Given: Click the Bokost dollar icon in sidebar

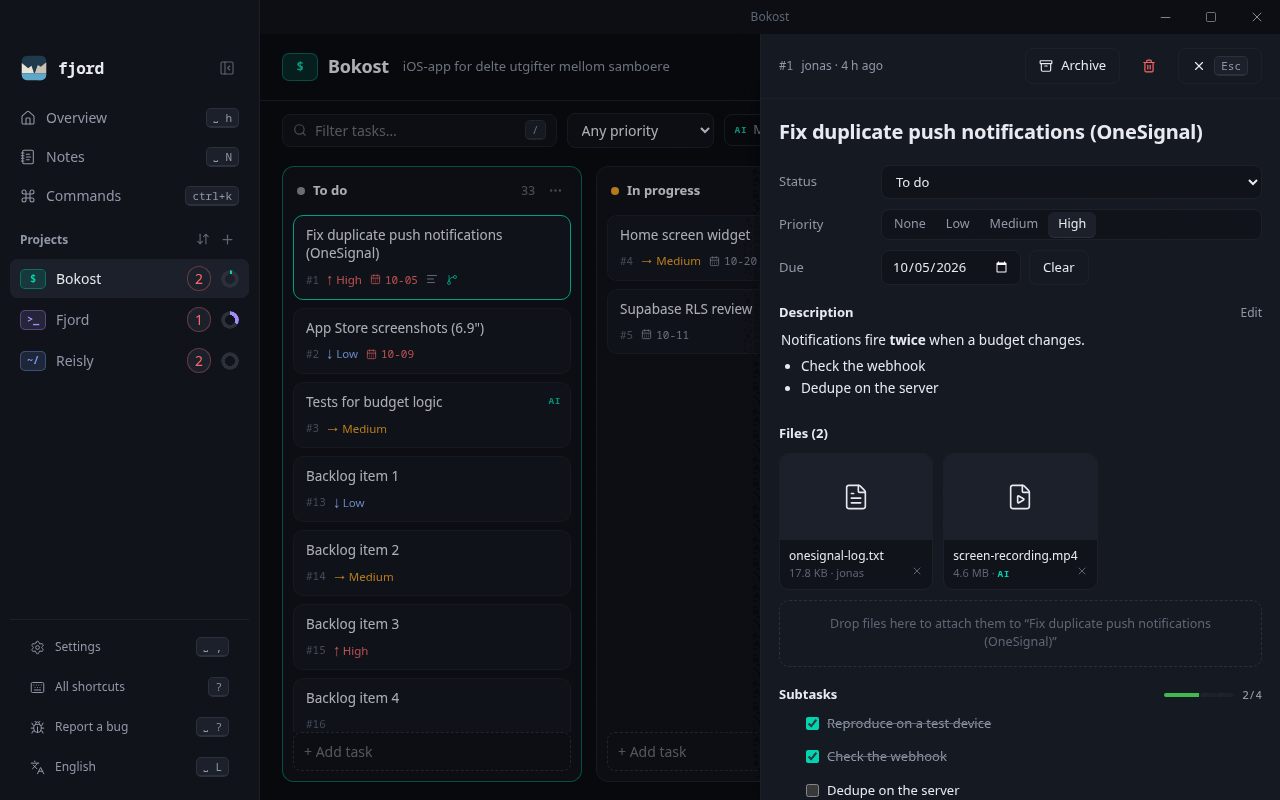Looking at the screenshot, I should pos(33,279).
